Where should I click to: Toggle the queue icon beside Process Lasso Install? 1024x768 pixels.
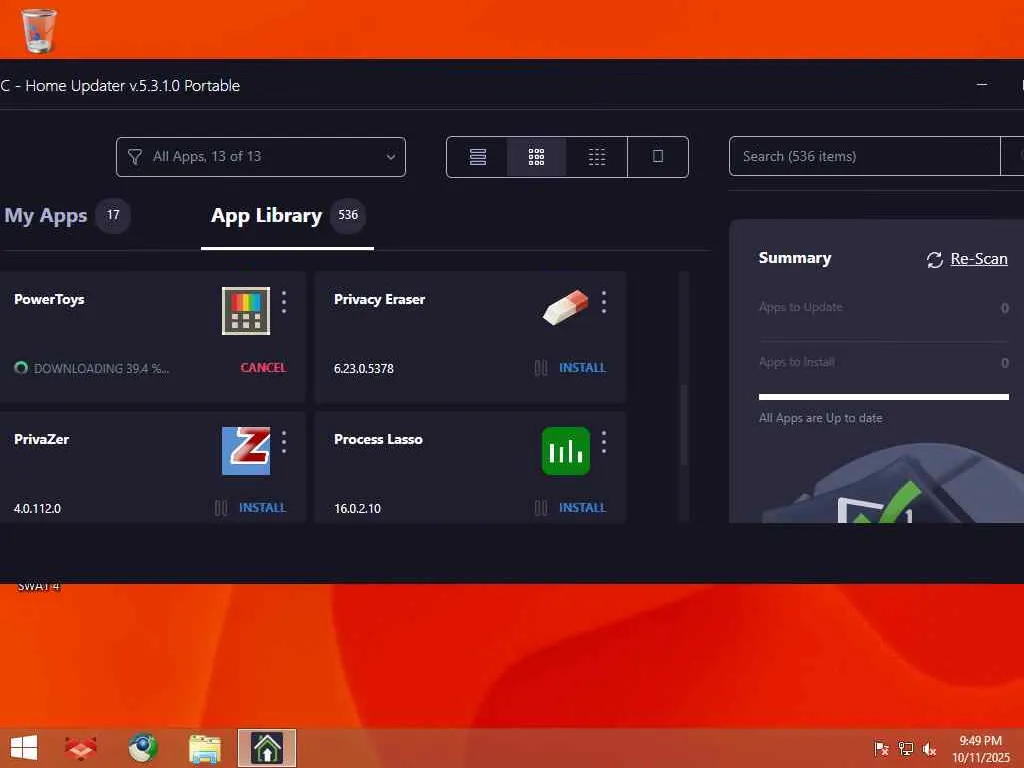541,508
